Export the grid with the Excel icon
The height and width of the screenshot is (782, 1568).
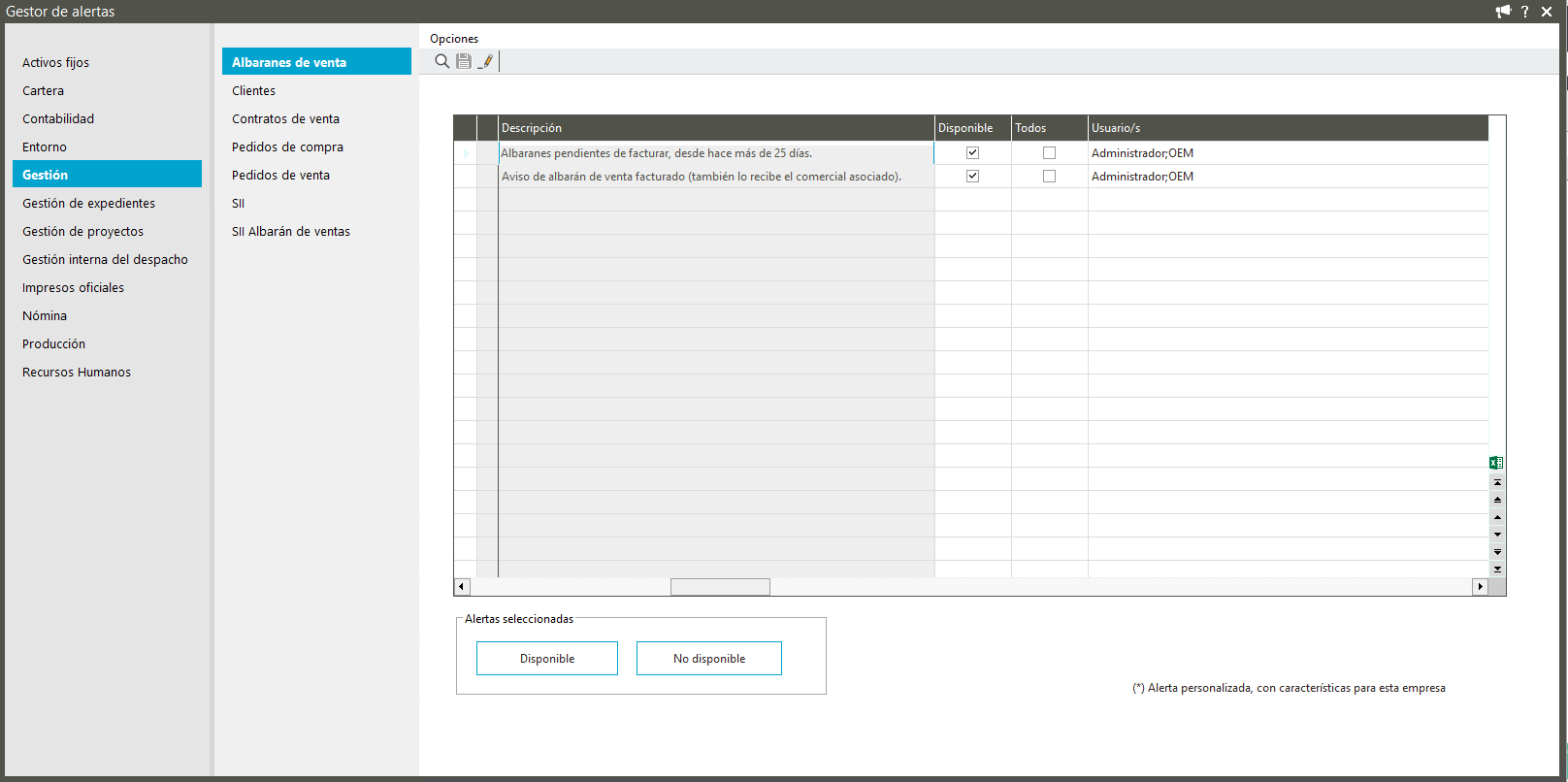1496,463
